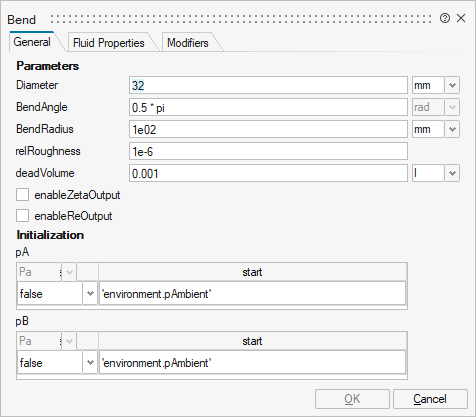Open the BendRadius unit mm dropdown
Image resolution: width=476 pixels, height=417 pixels.
click(452, 129)
